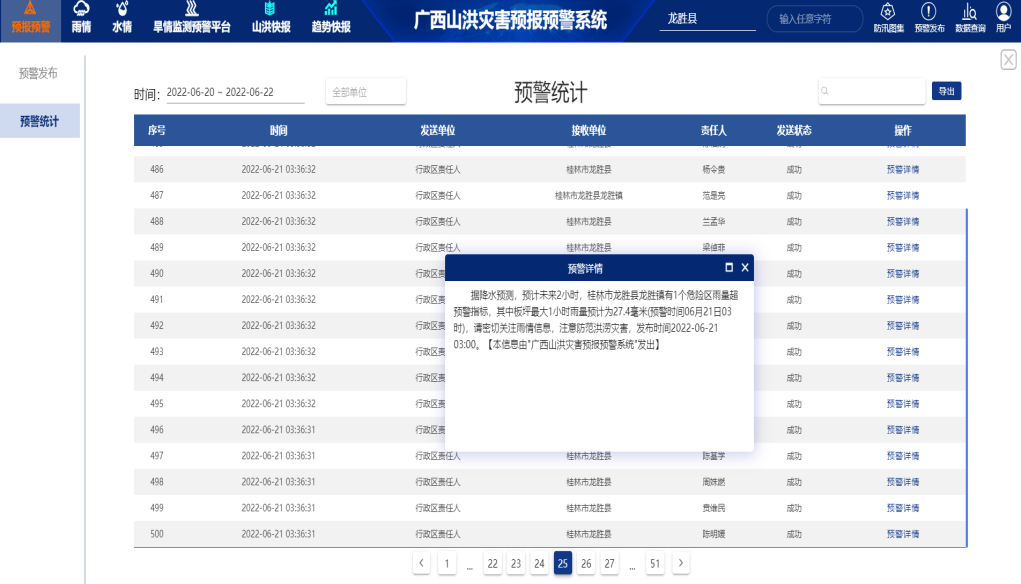Open the 全部单位 unit filter dropdown

click(x=365, y=90)
